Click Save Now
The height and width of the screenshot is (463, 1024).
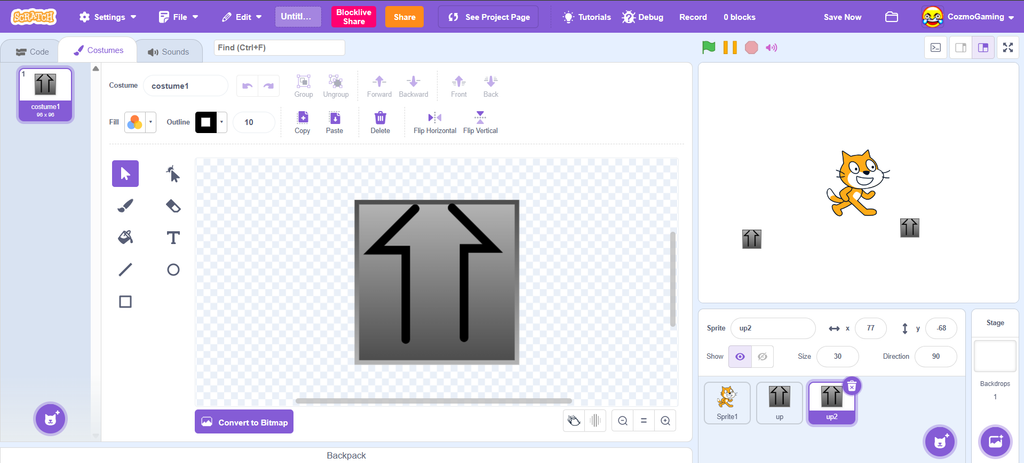click(842, 17)
